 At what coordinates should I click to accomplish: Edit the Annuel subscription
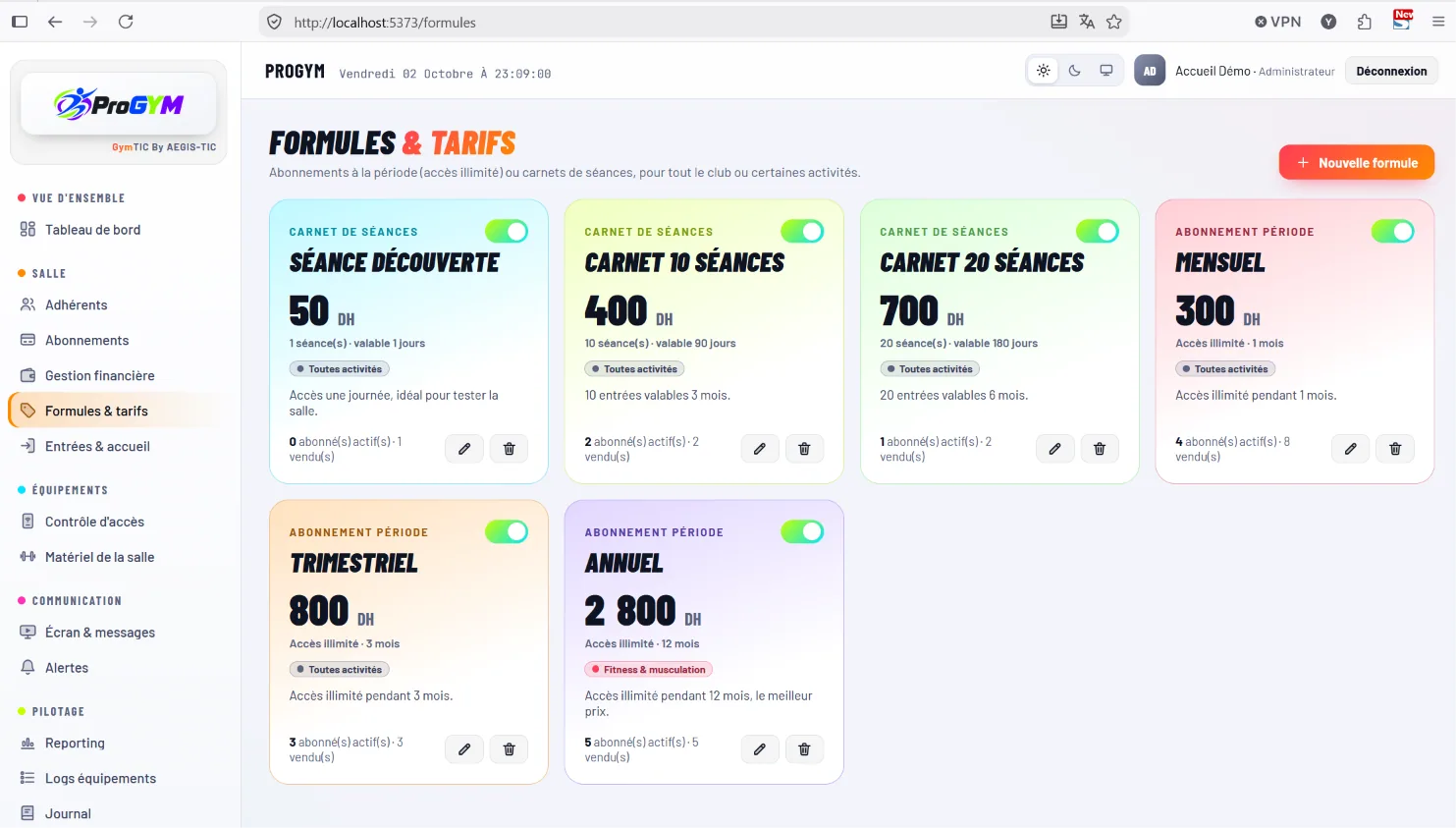[760, 749]
